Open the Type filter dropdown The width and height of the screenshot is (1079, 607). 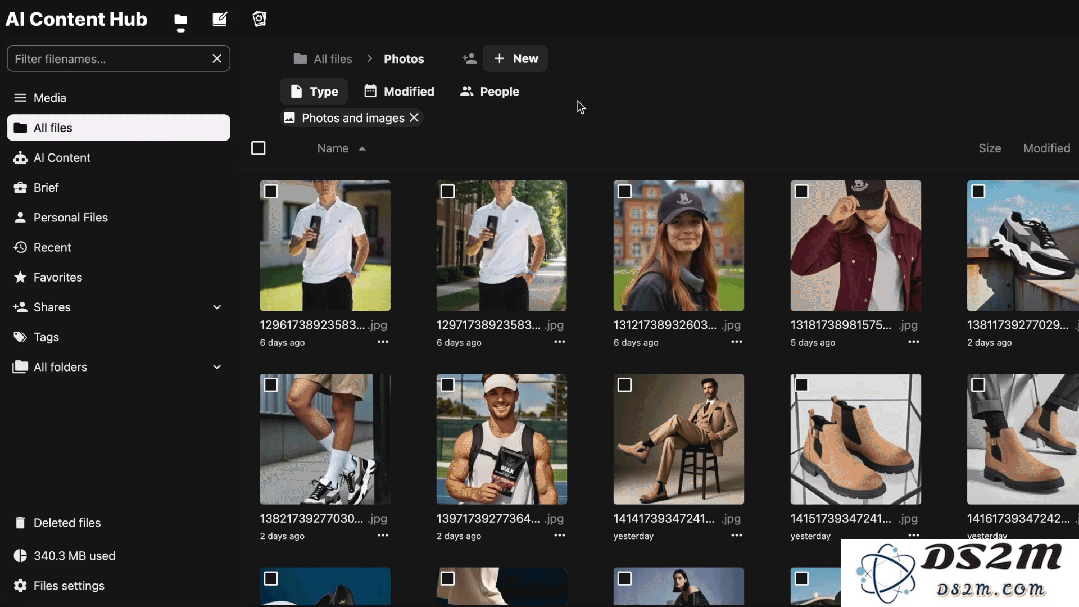(314, 92)
